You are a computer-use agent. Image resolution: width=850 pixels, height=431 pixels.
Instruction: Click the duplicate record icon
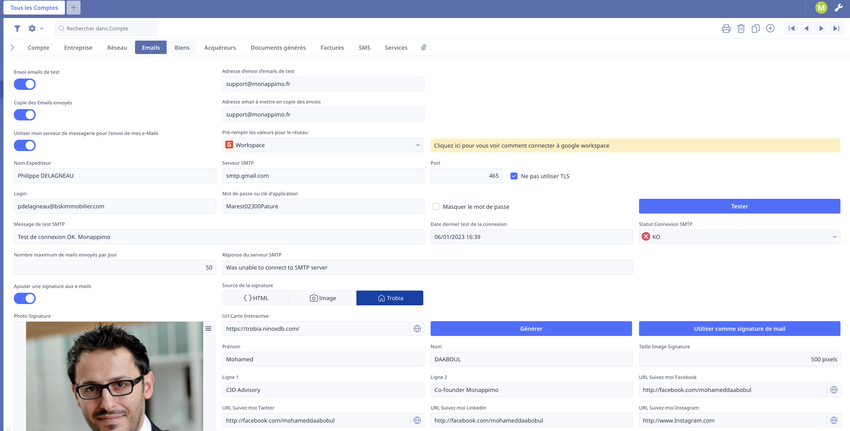[x=756, y=29]
